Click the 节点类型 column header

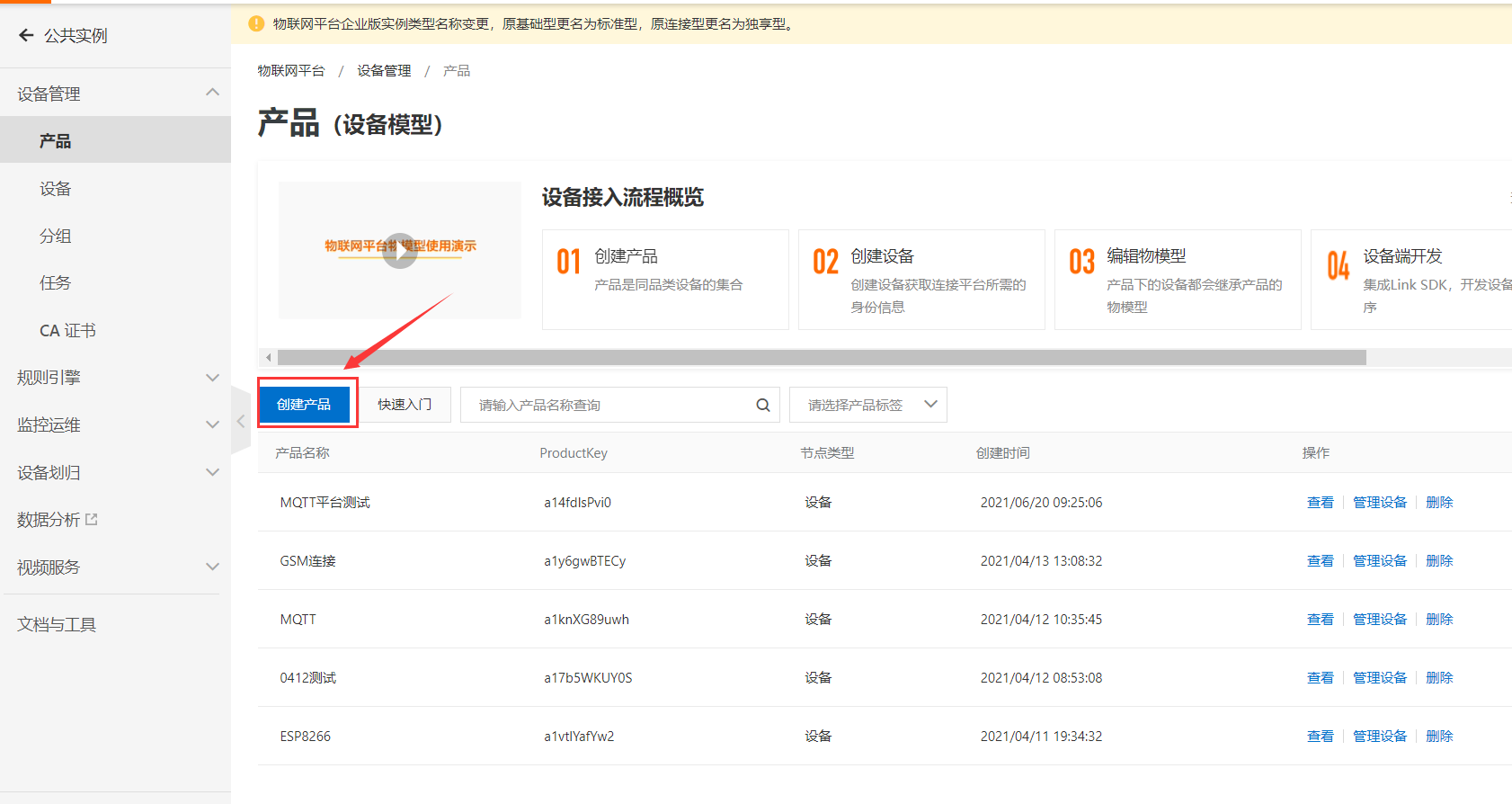pyautogui.click(x=827, y=452)
